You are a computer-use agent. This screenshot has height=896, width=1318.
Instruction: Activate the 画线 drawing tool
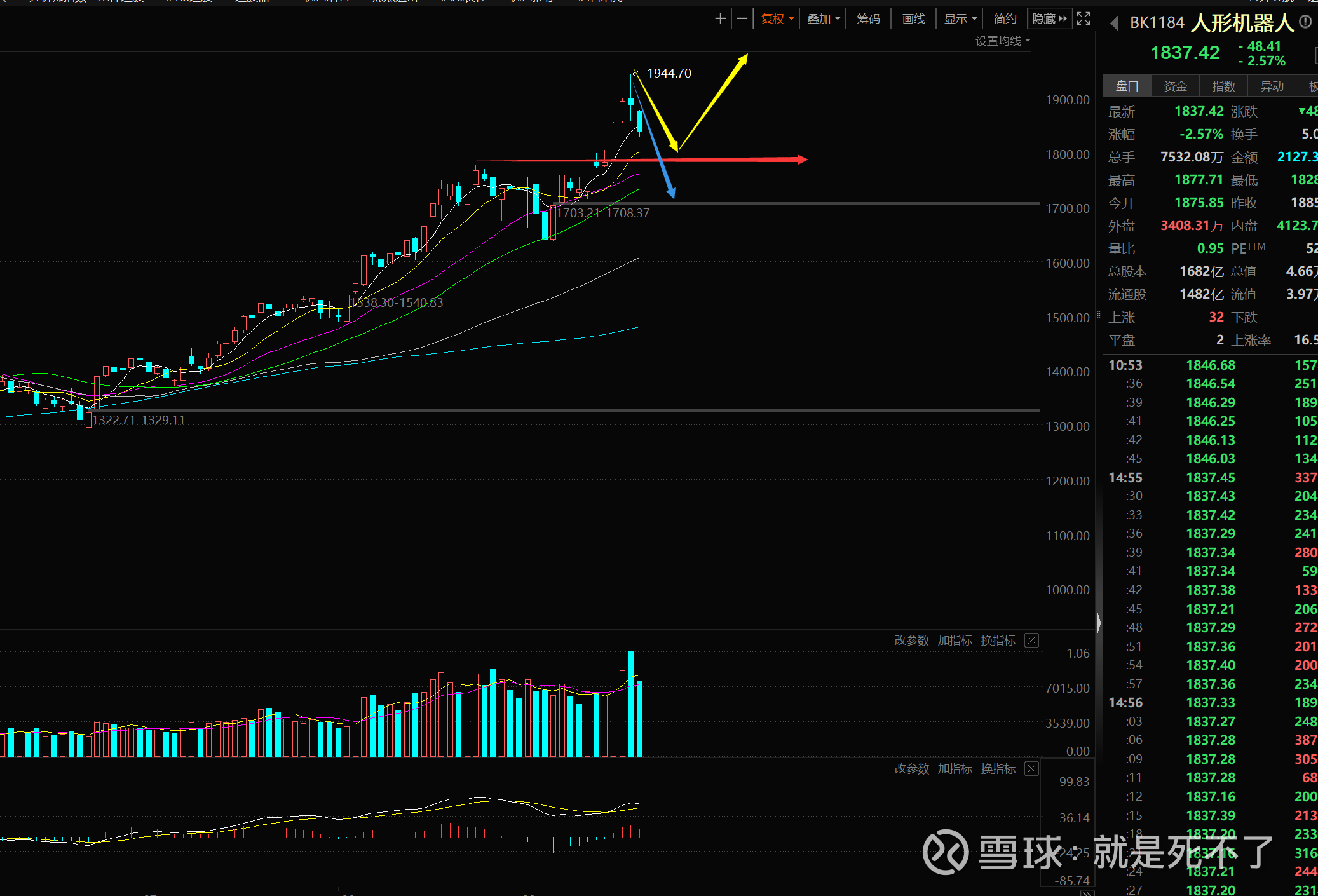pos(913,19)
